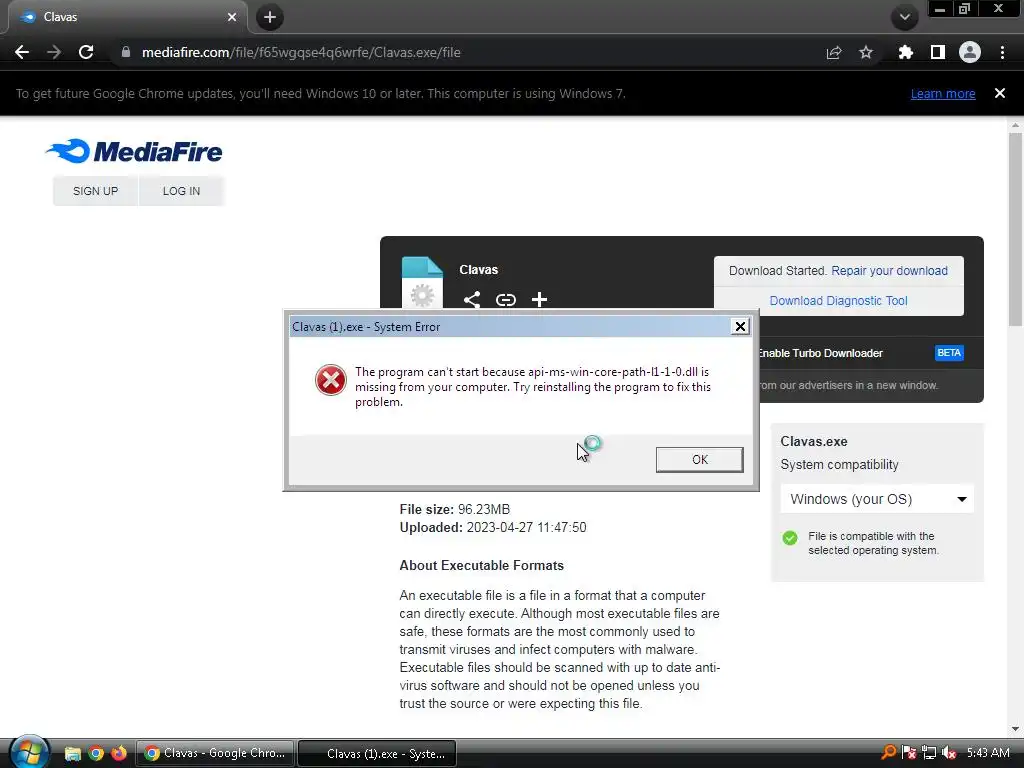Click the orange search tray icon
The image size is (1024, 768).
tap(888, 753)
